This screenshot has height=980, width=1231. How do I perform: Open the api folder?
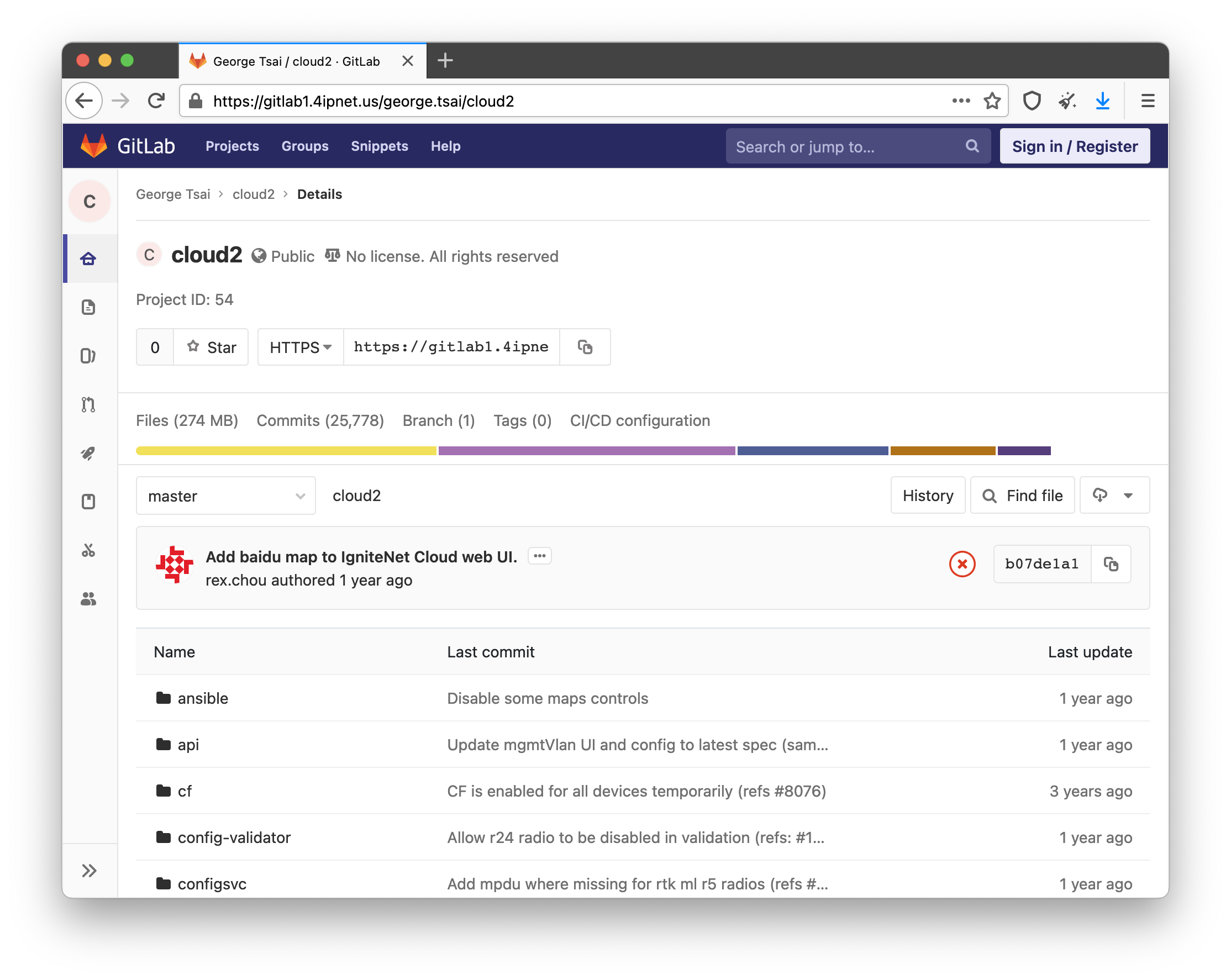coord(188,744)
